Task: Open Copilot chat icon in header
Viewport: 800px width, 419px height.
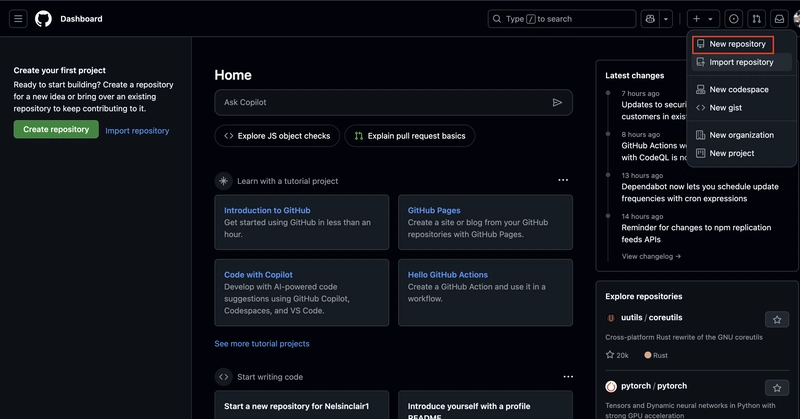Action: coord(650,19)
